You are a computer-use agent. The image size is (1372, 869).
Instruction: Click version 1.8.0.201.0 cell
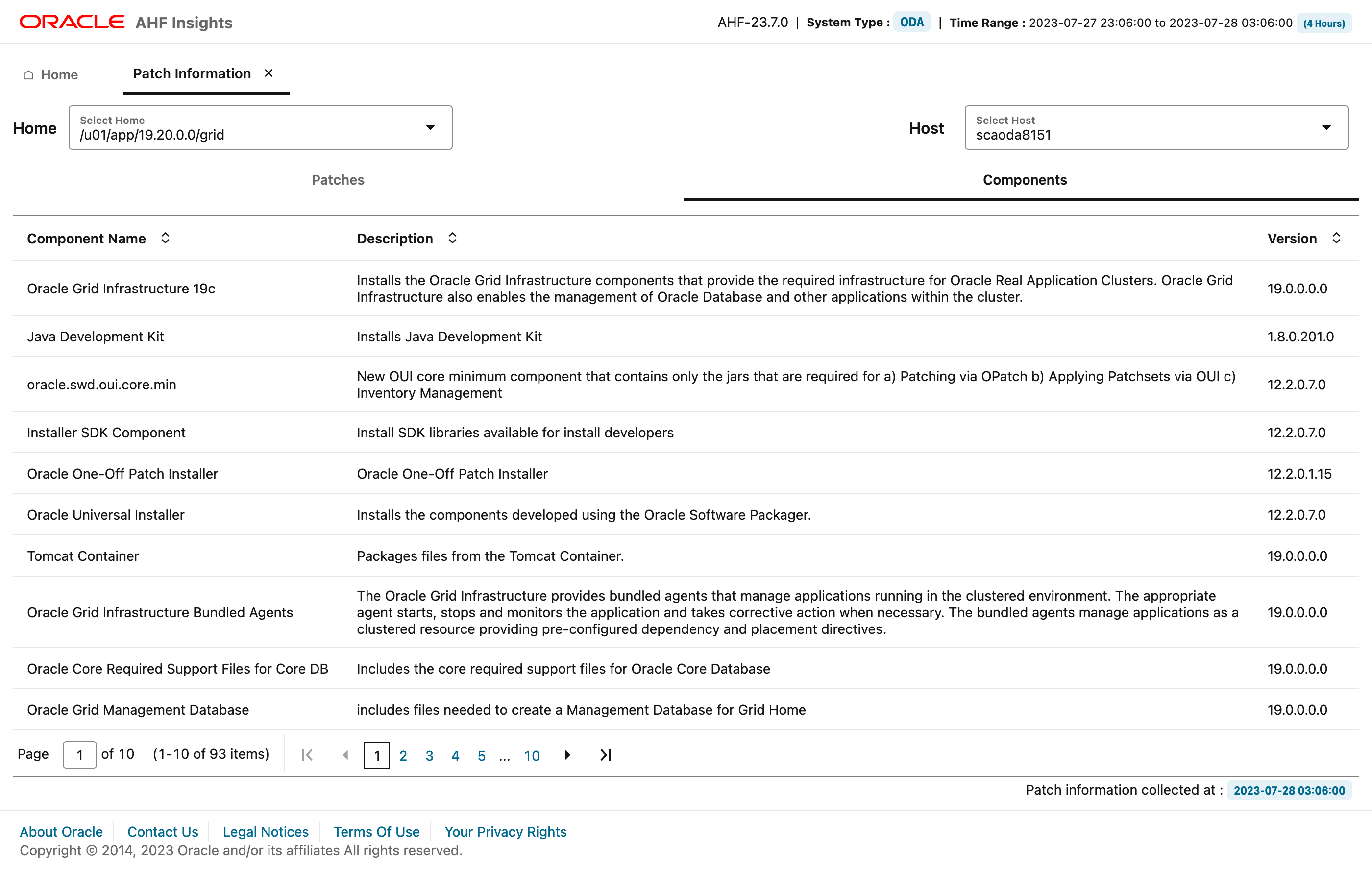tap(1300, 337)
